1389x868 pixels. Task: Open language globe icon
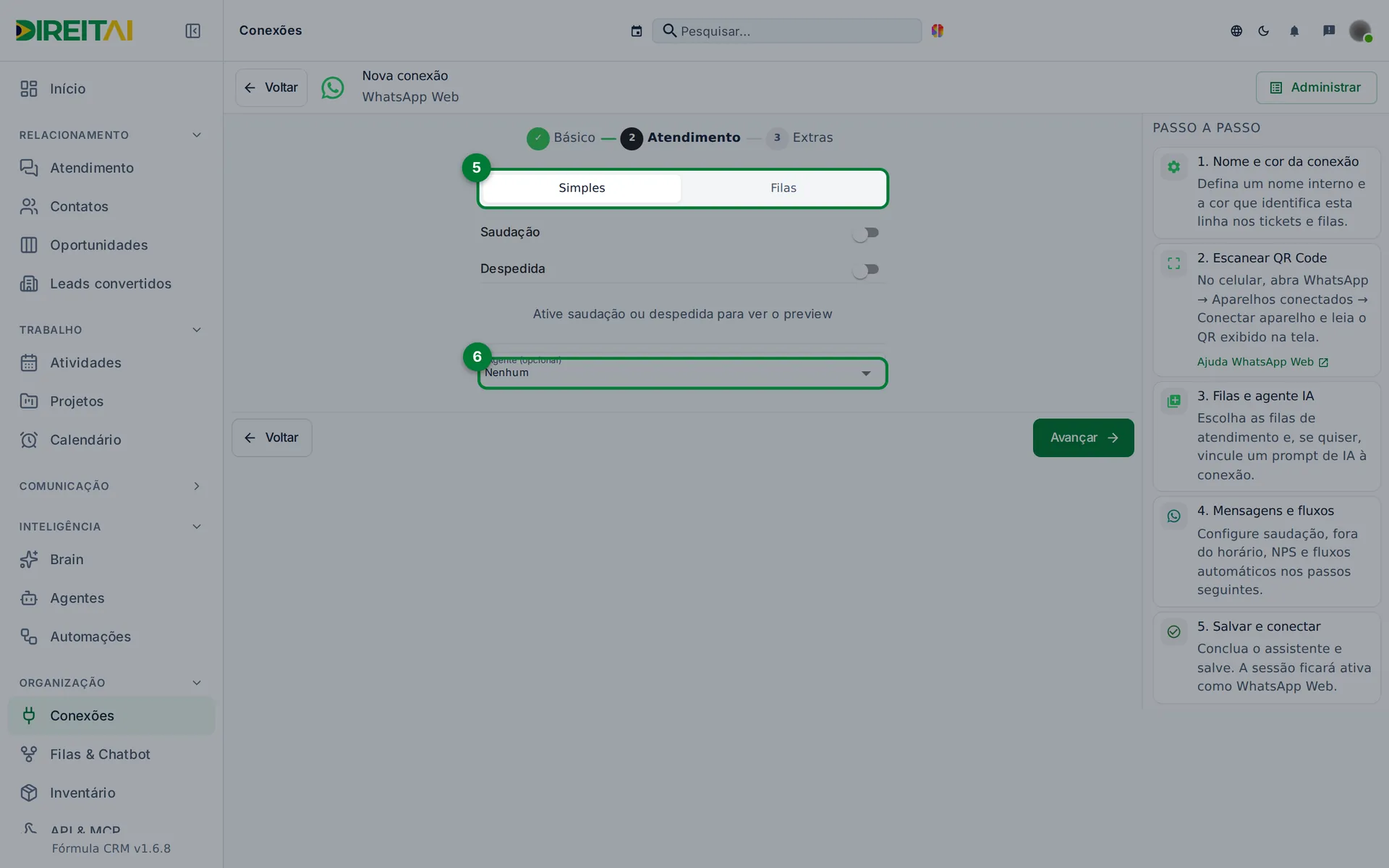pos(1236,31)
